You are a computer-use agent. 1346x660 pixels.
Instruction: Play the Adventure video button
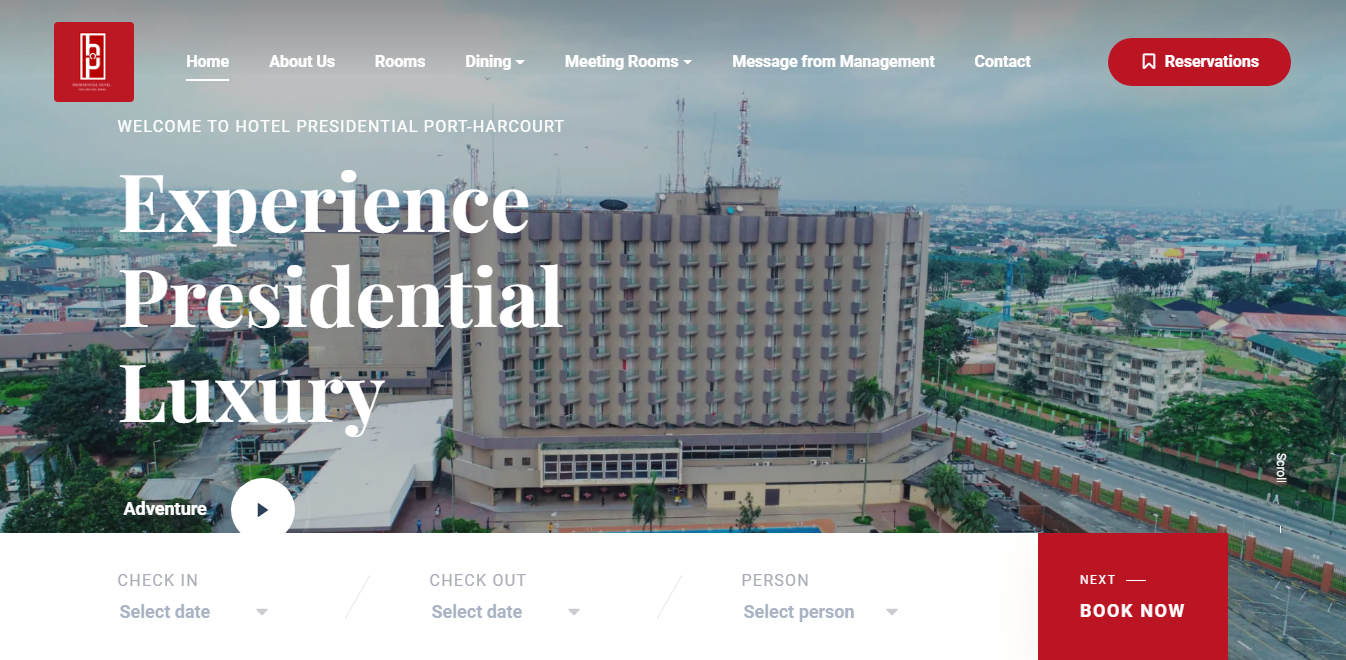point(263,509)
